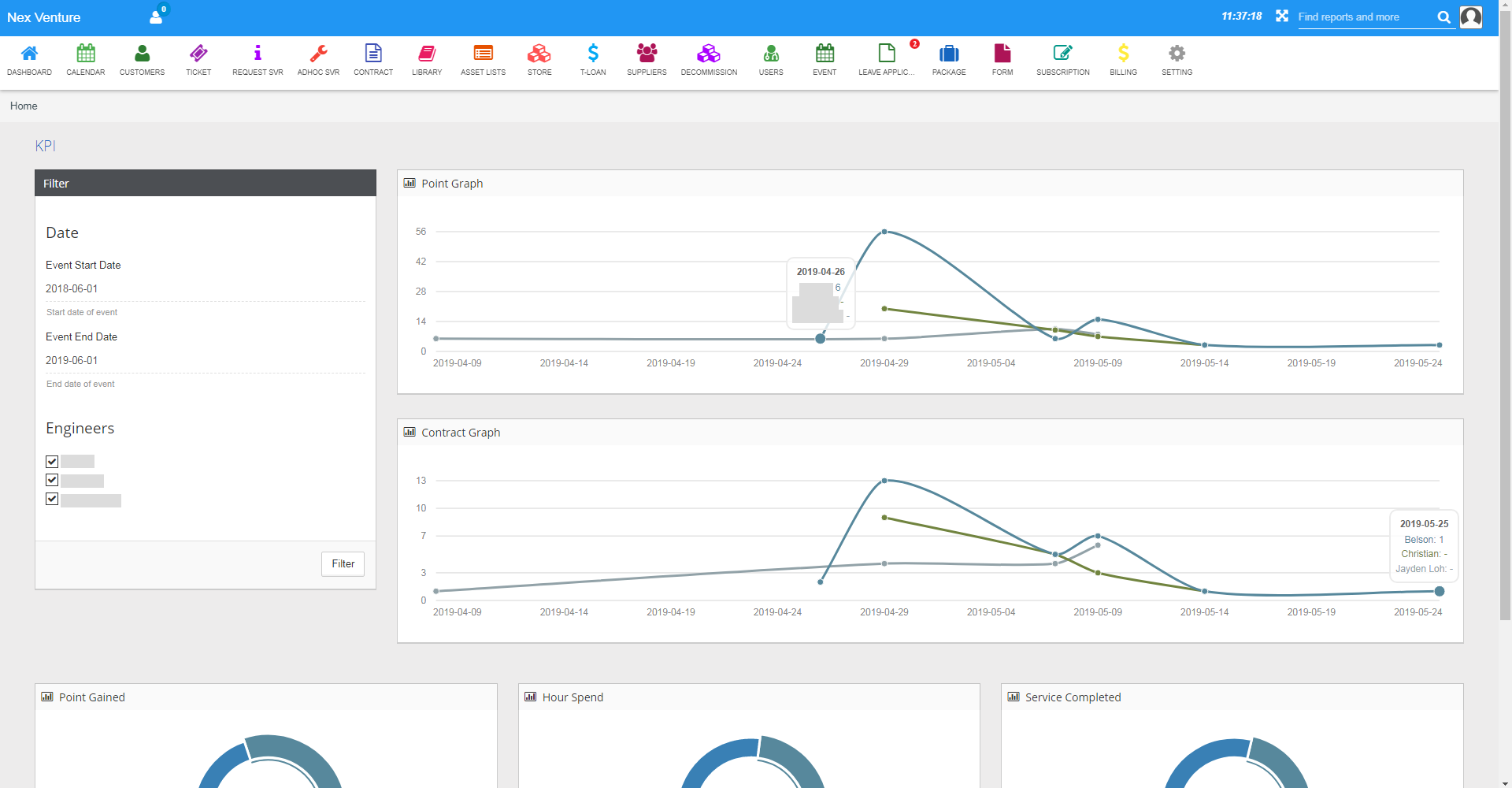Uncheck the second engineer checkbox
The height and width of the screenshot is (788, 1512).
52,481
